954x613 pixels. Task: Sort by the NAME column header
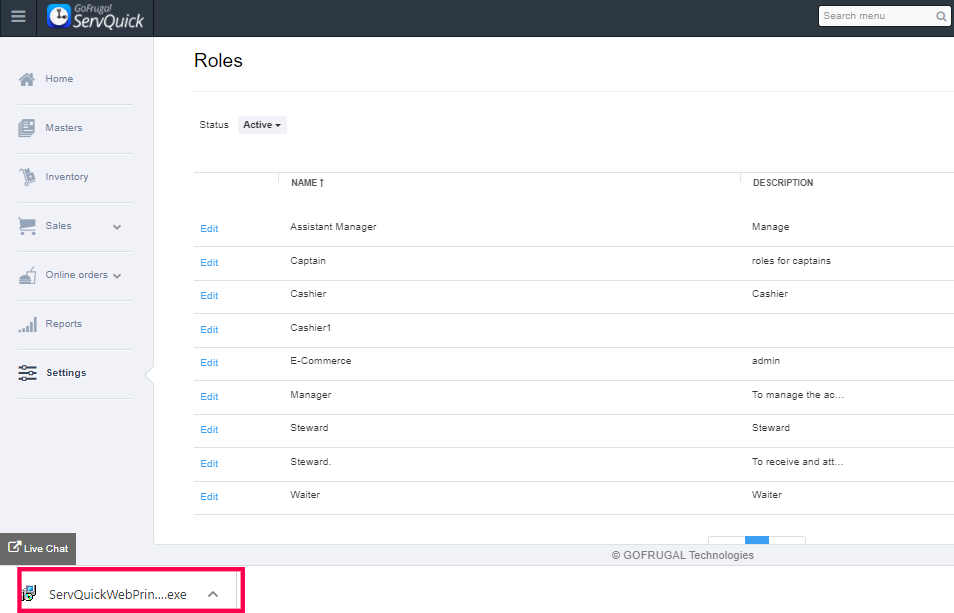tap(307, 182)
